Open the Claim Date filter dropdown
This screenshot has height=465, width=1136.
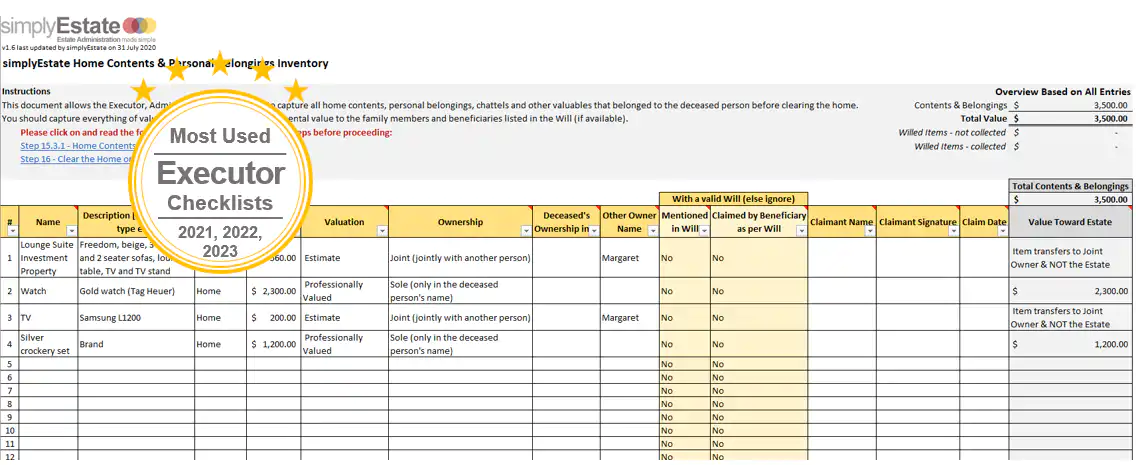click(x=1002, y=231)
